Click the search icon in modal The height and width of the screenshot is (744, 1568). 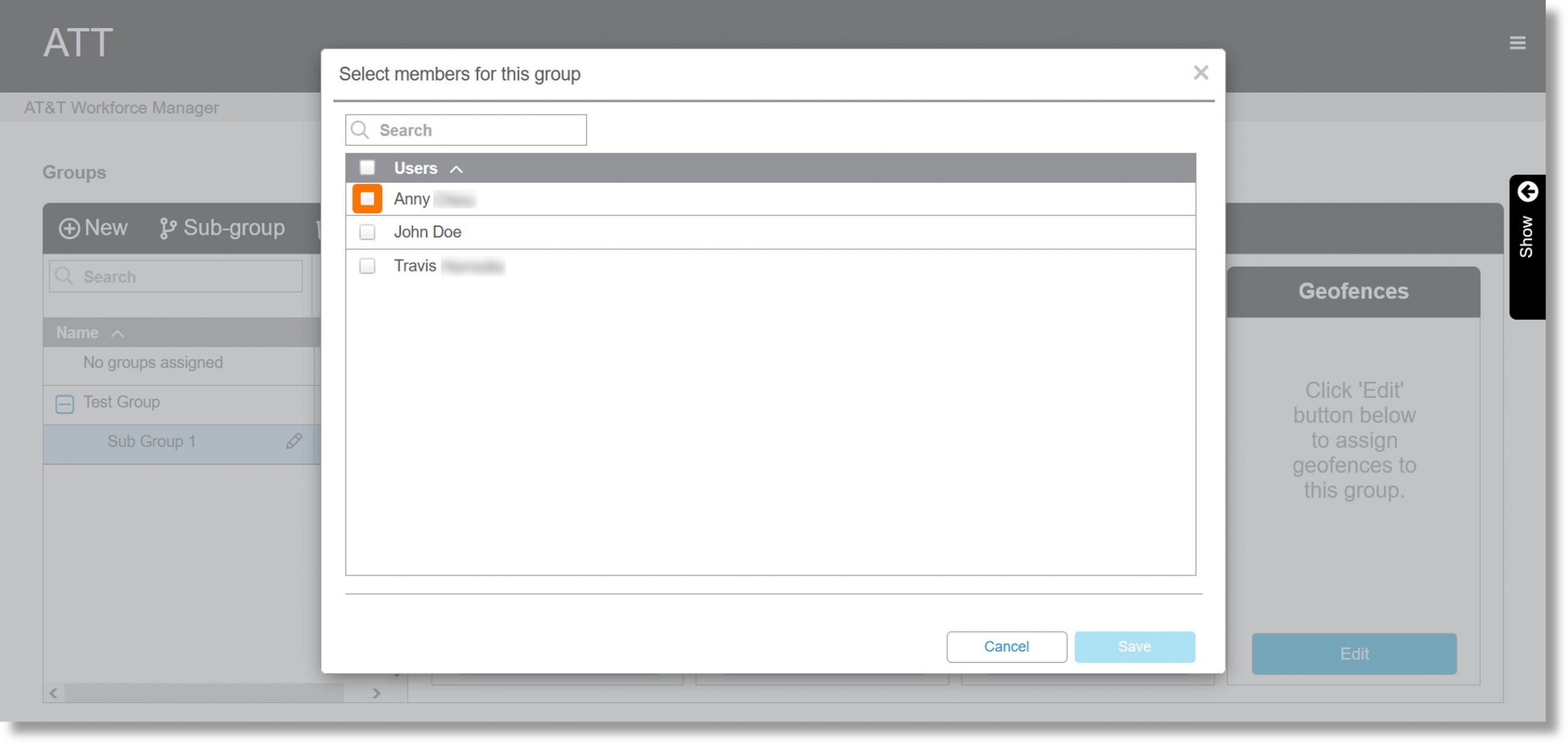pos(362,129)
